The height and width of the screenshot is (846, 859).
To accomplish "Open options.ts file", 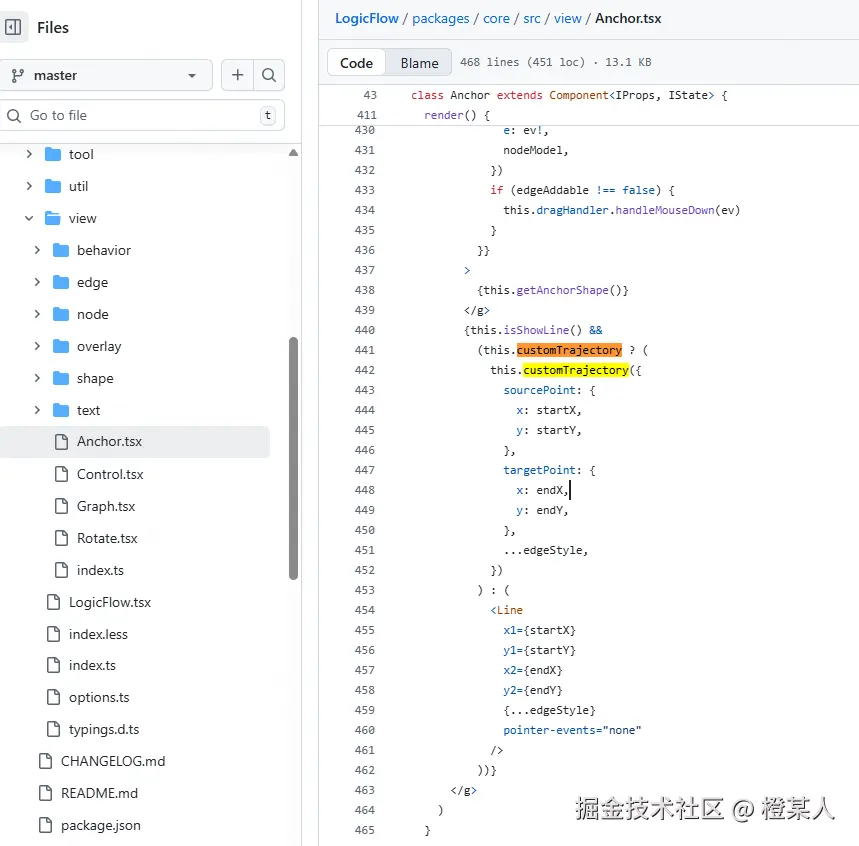I will pyautogui.click(x=99, y=698).
